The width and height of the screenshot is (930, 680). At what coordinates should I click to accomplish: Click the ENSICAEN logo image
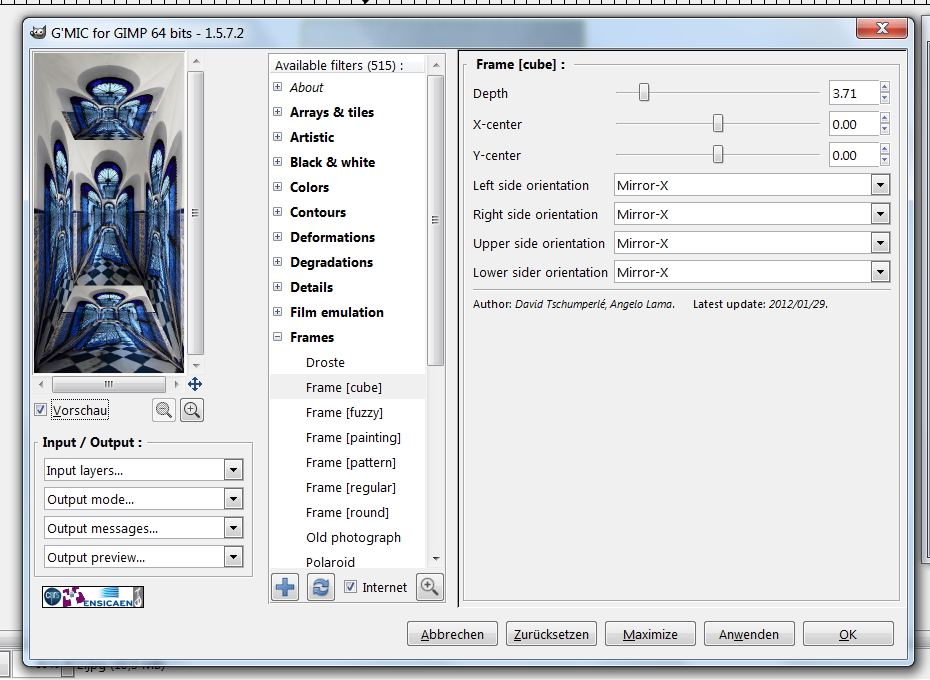pyautogui.click(x=92, y=597)
